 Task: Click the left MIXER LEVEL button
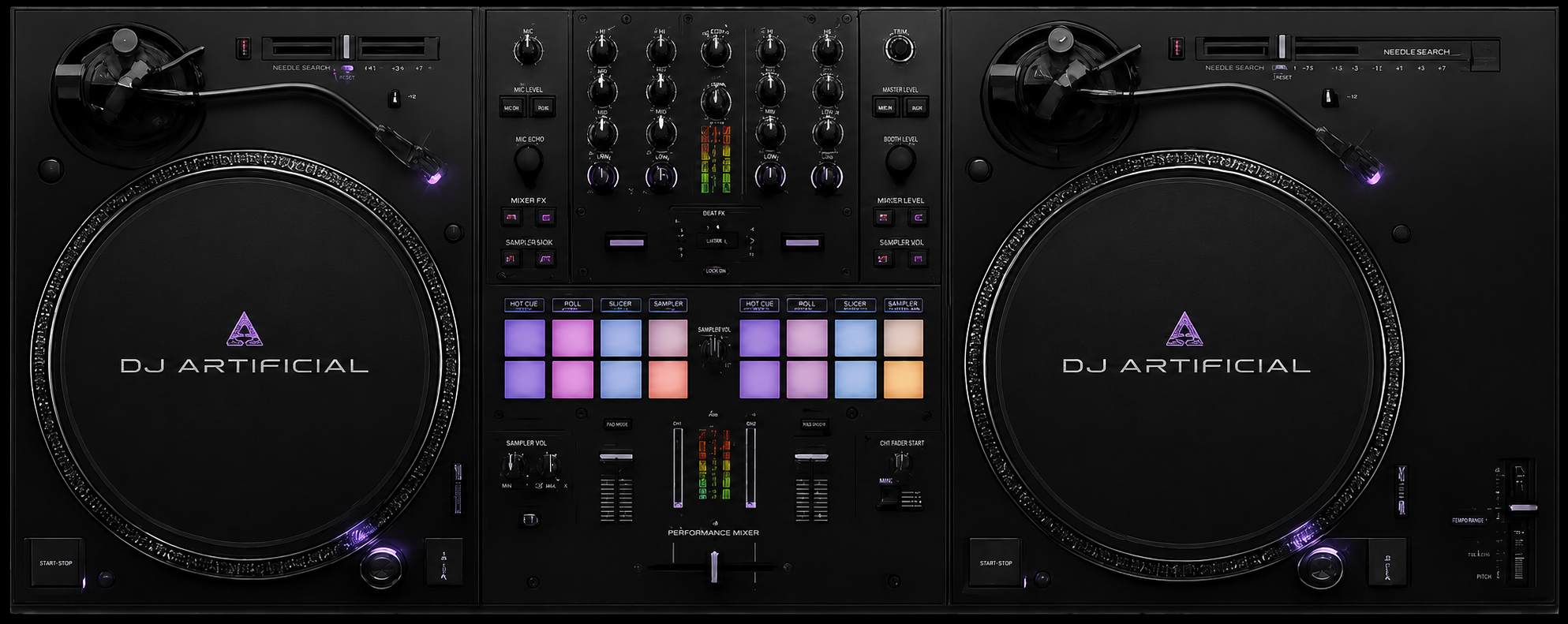click(884, 217)
